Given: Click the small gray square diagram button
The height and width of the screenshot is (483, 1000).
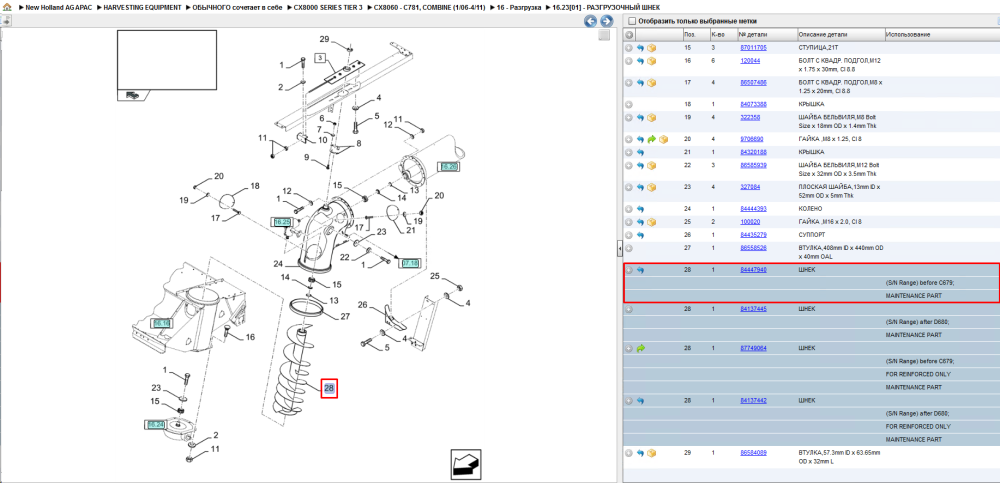Looking at the screenshot, I should point(604,36).
